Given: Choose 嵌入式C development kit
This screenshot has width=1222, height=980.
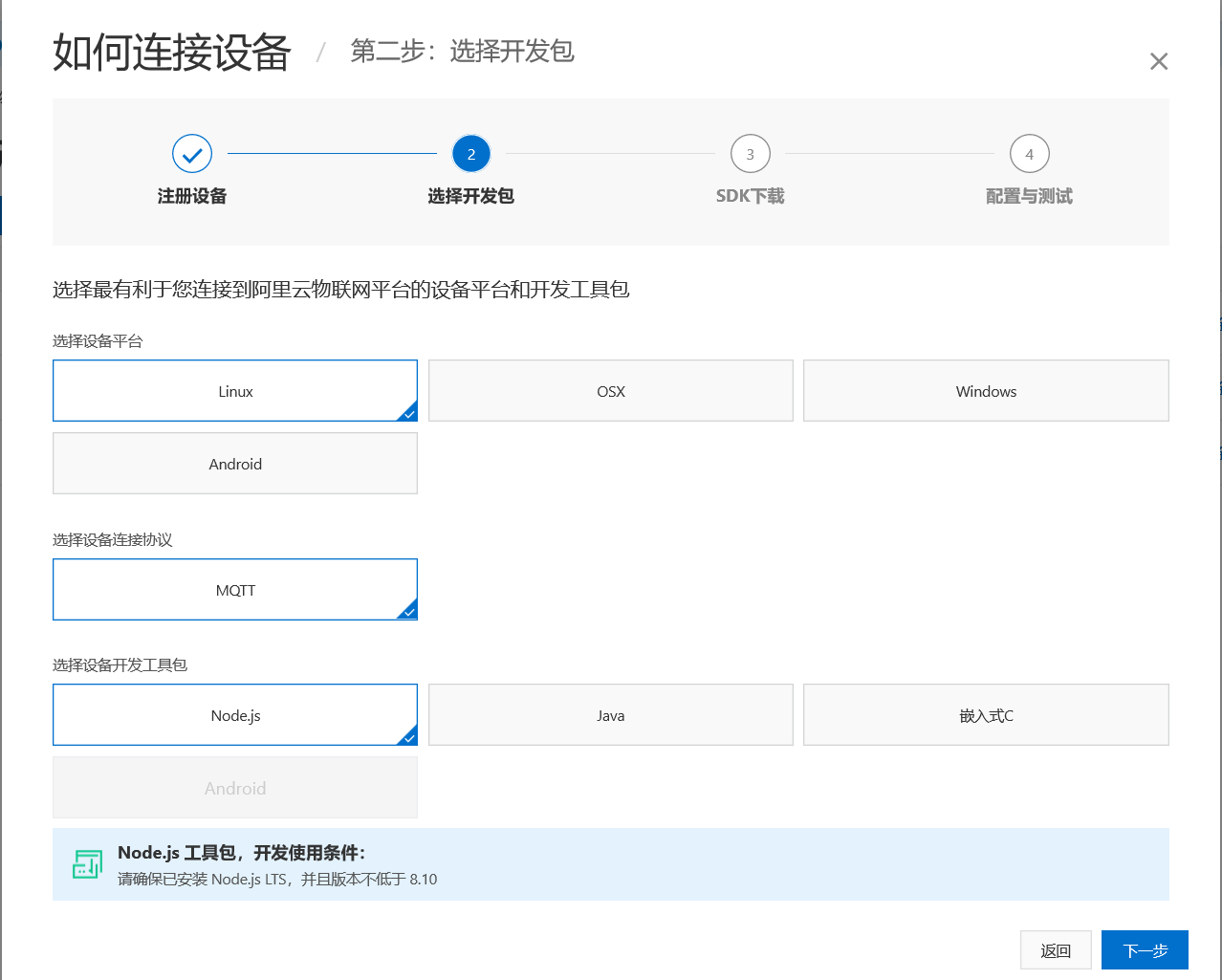Looking at the screenshot, I should click(986, 715).
